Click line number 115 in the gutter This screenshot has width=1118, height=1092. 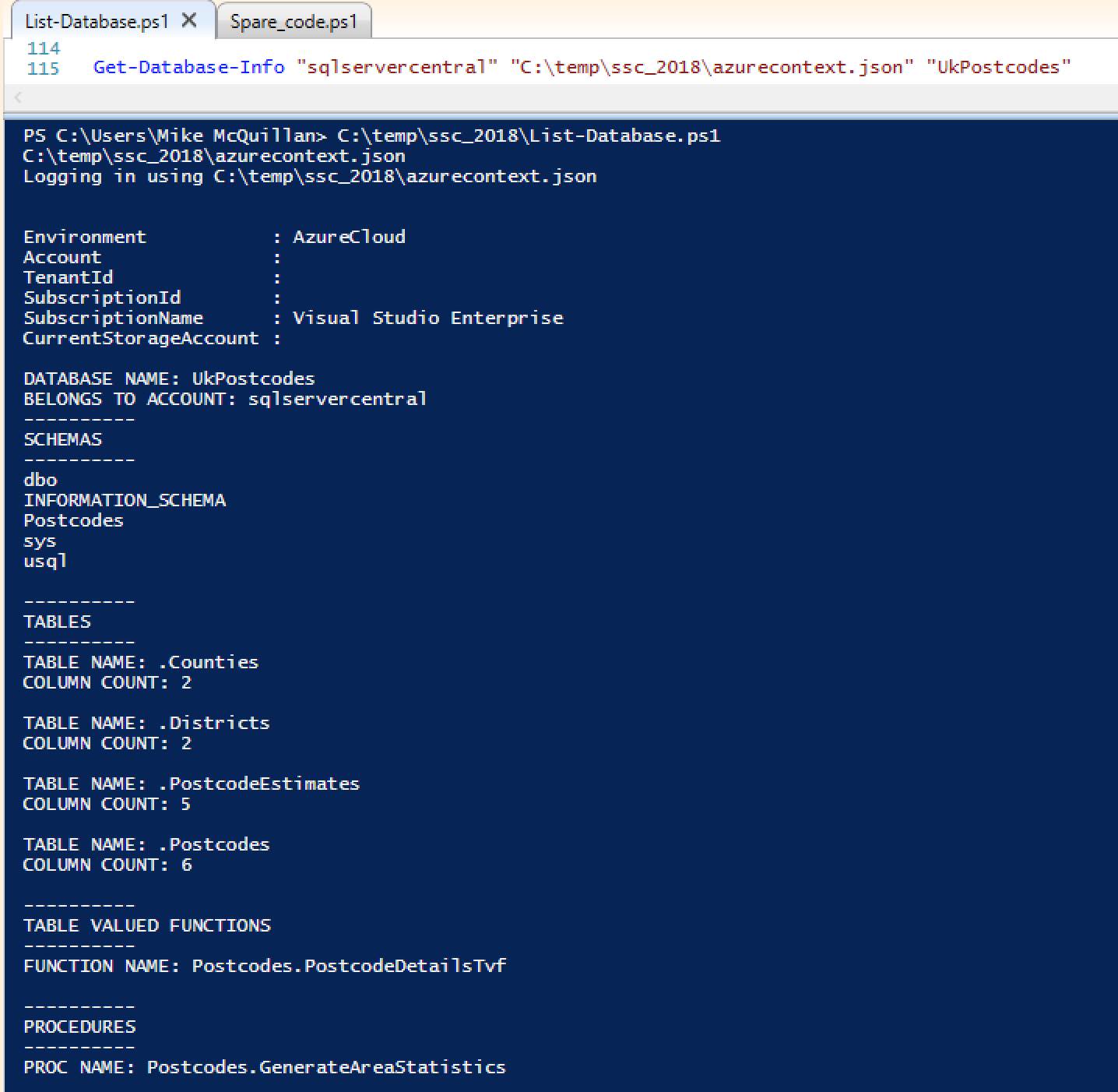coord(43,69)
